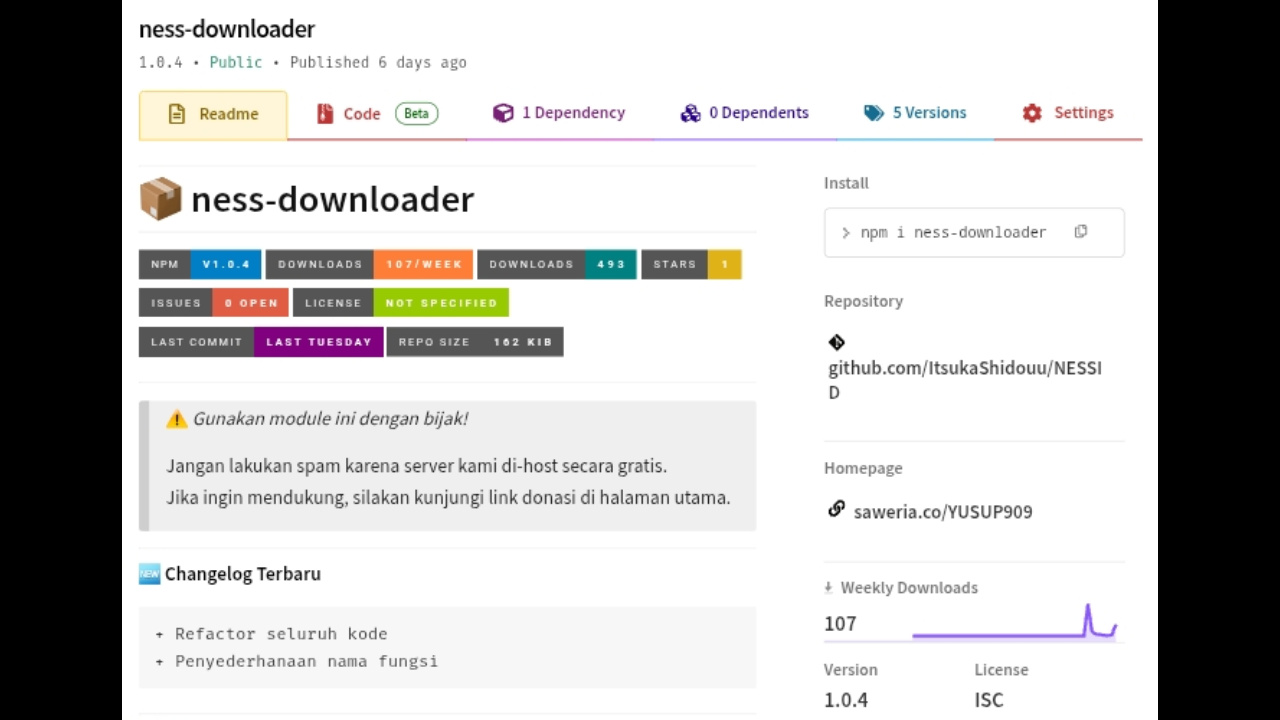The image size is (1280, 720).
Task: Click the issues 0 open badge
Action: (x=213, y=303)
